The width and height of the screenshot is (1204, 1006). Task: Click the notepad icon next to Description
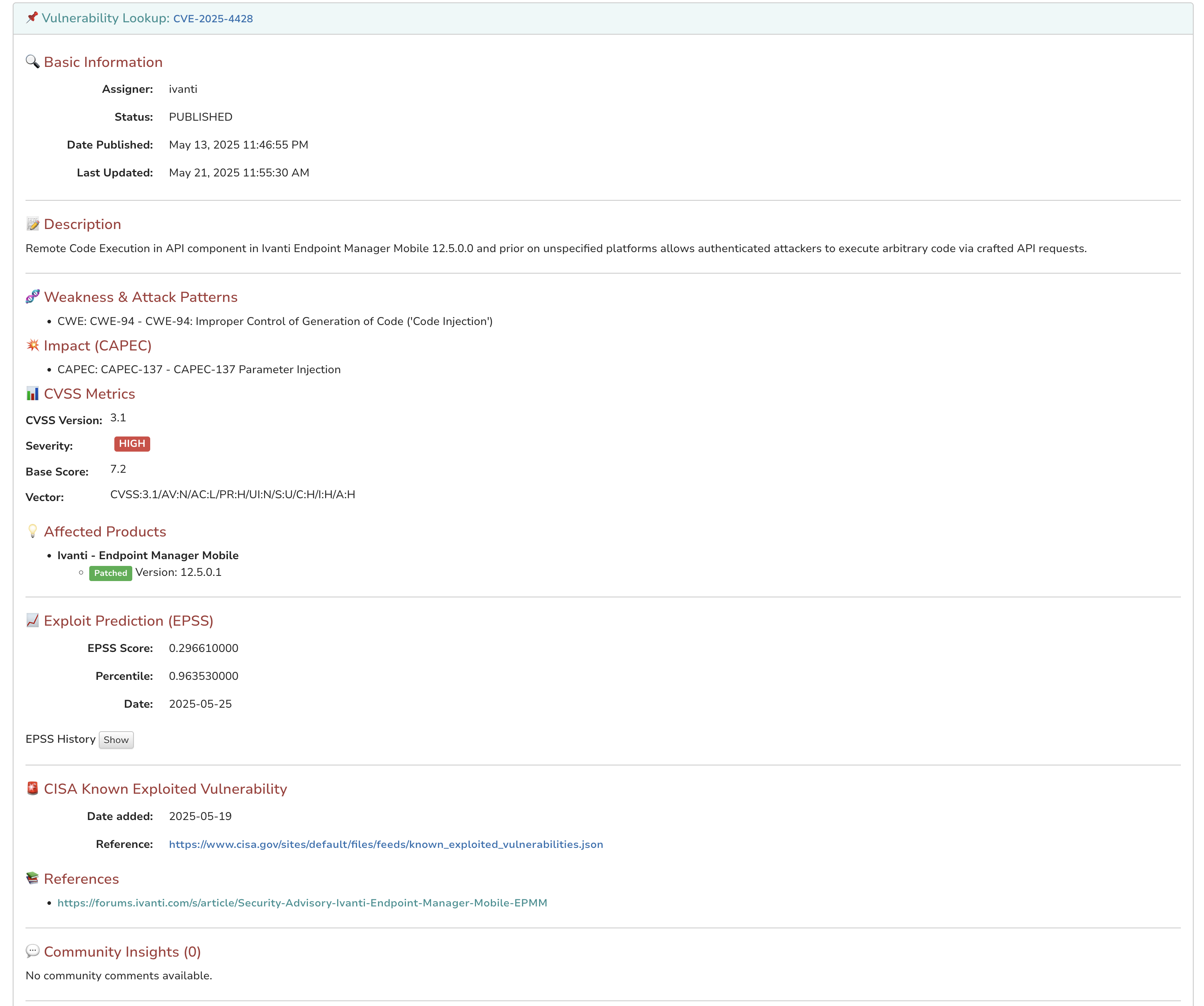(x=33, y=224)
